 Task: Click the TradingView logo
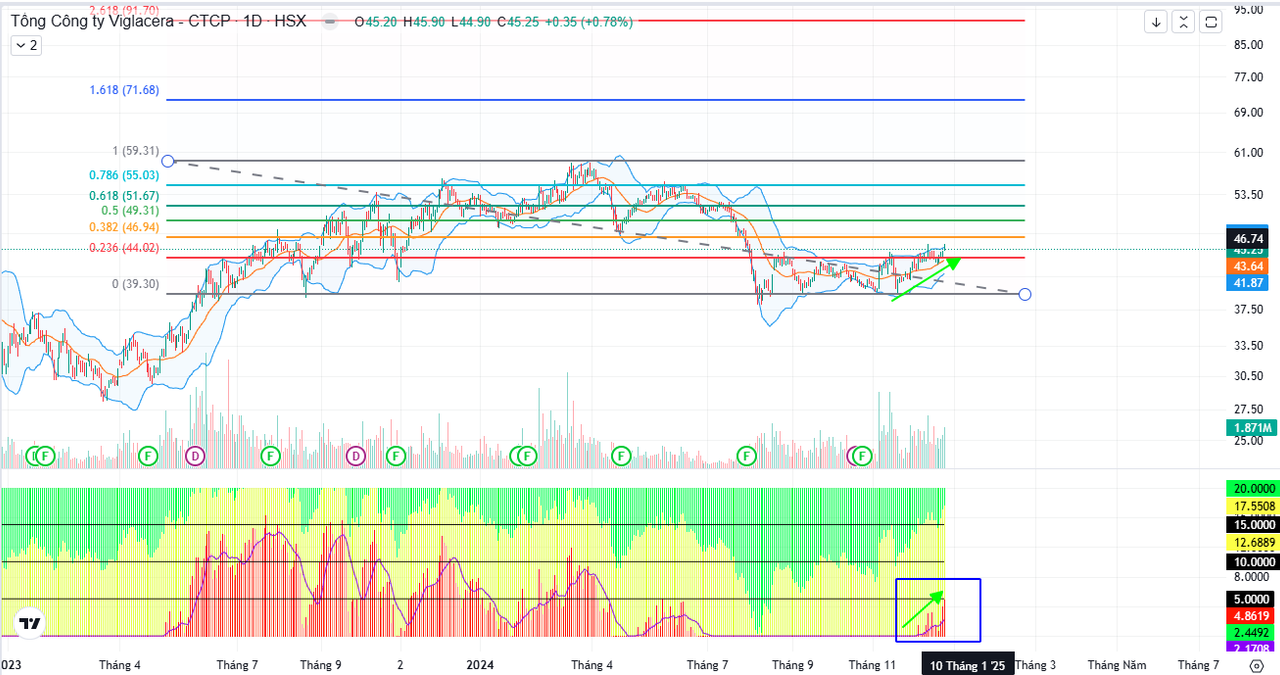(x=30, y=623)
